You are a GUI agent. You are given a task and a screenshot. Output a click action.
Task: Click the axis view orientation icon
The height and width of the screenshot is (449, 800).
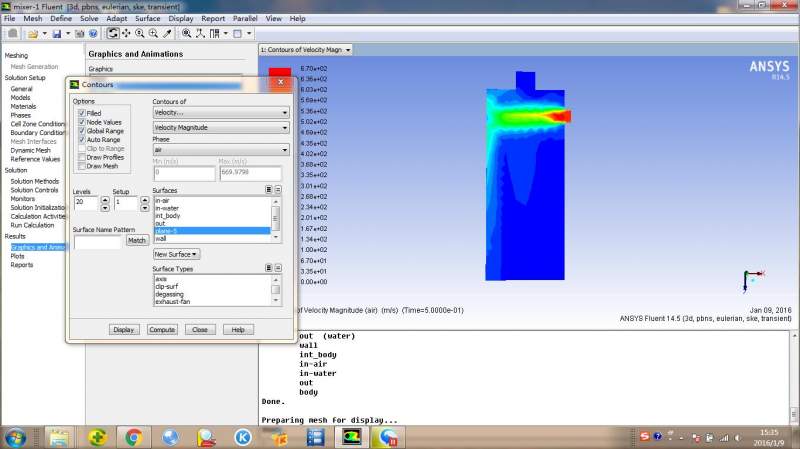201,34
